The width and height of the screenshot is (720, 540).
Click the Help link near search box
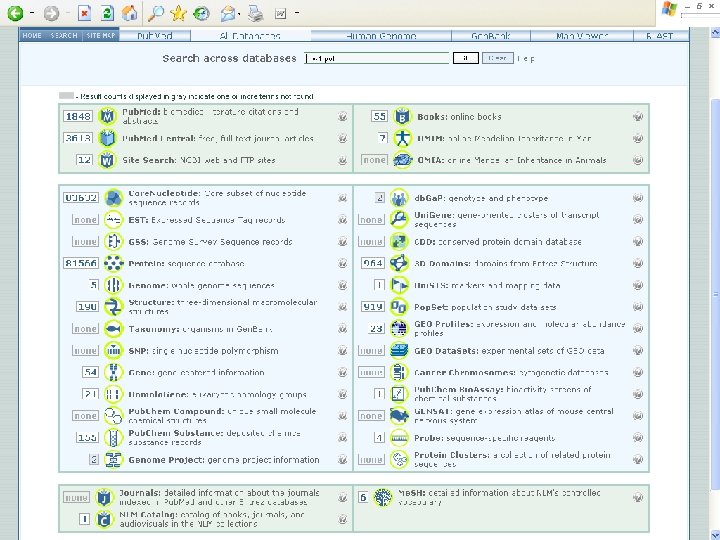[526, 58]
